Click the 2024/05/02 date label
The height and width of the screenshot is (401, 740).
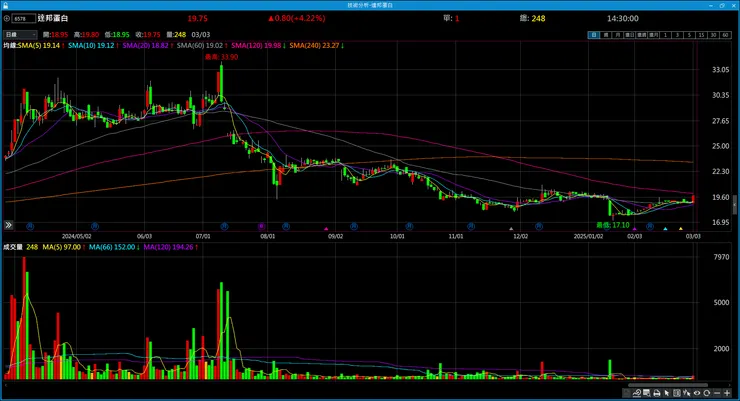[76, 236]
